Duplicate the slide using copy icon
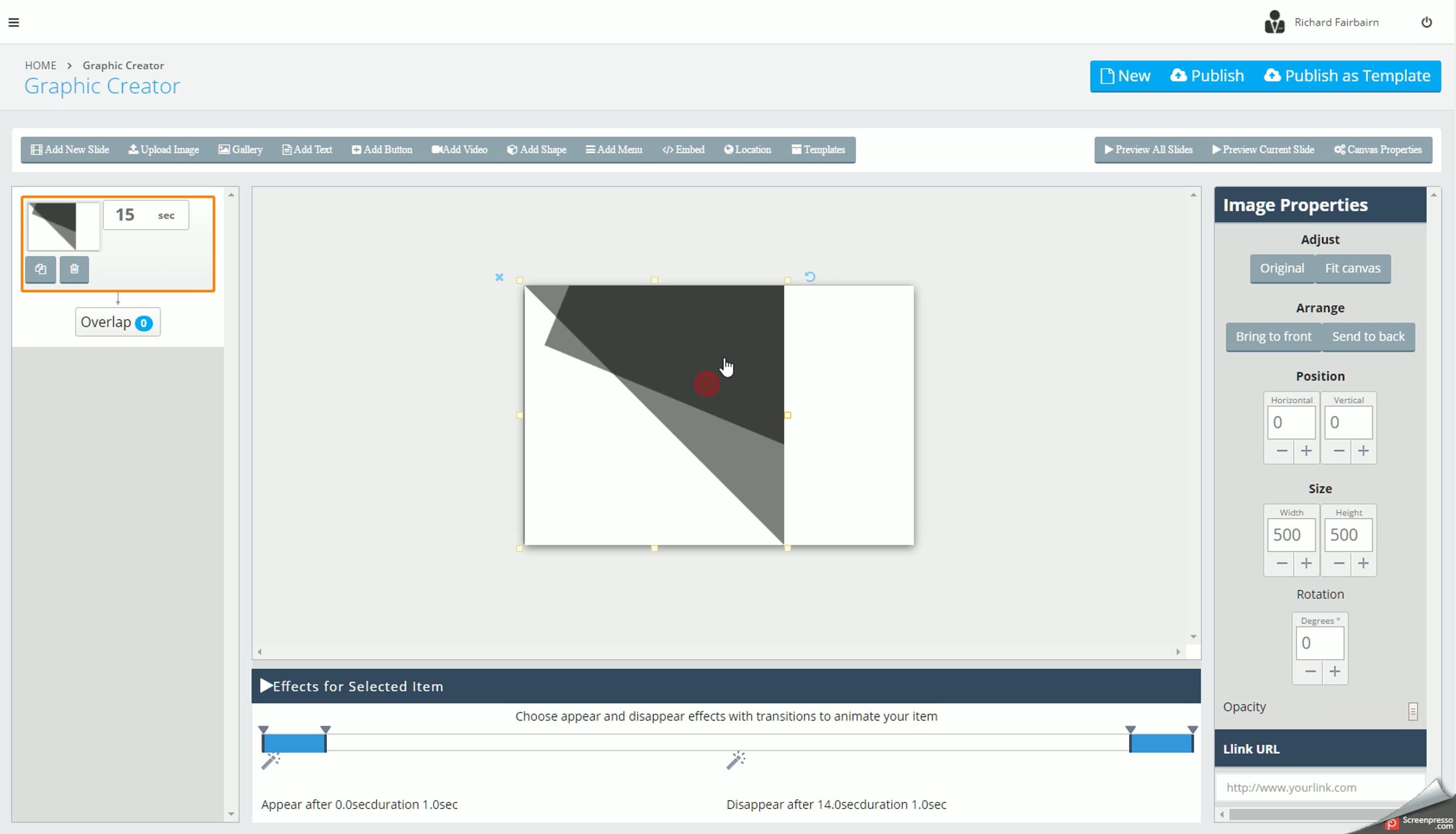Image resolution: width=1456 pixels, height=834 pixels. point(41,269)
